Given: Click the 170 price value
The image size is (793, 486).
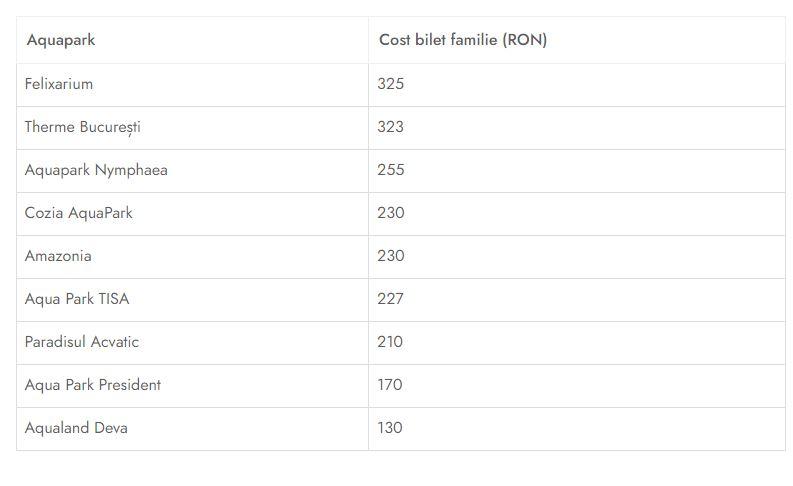Looking at the screenshot, I should pos(390,385).
